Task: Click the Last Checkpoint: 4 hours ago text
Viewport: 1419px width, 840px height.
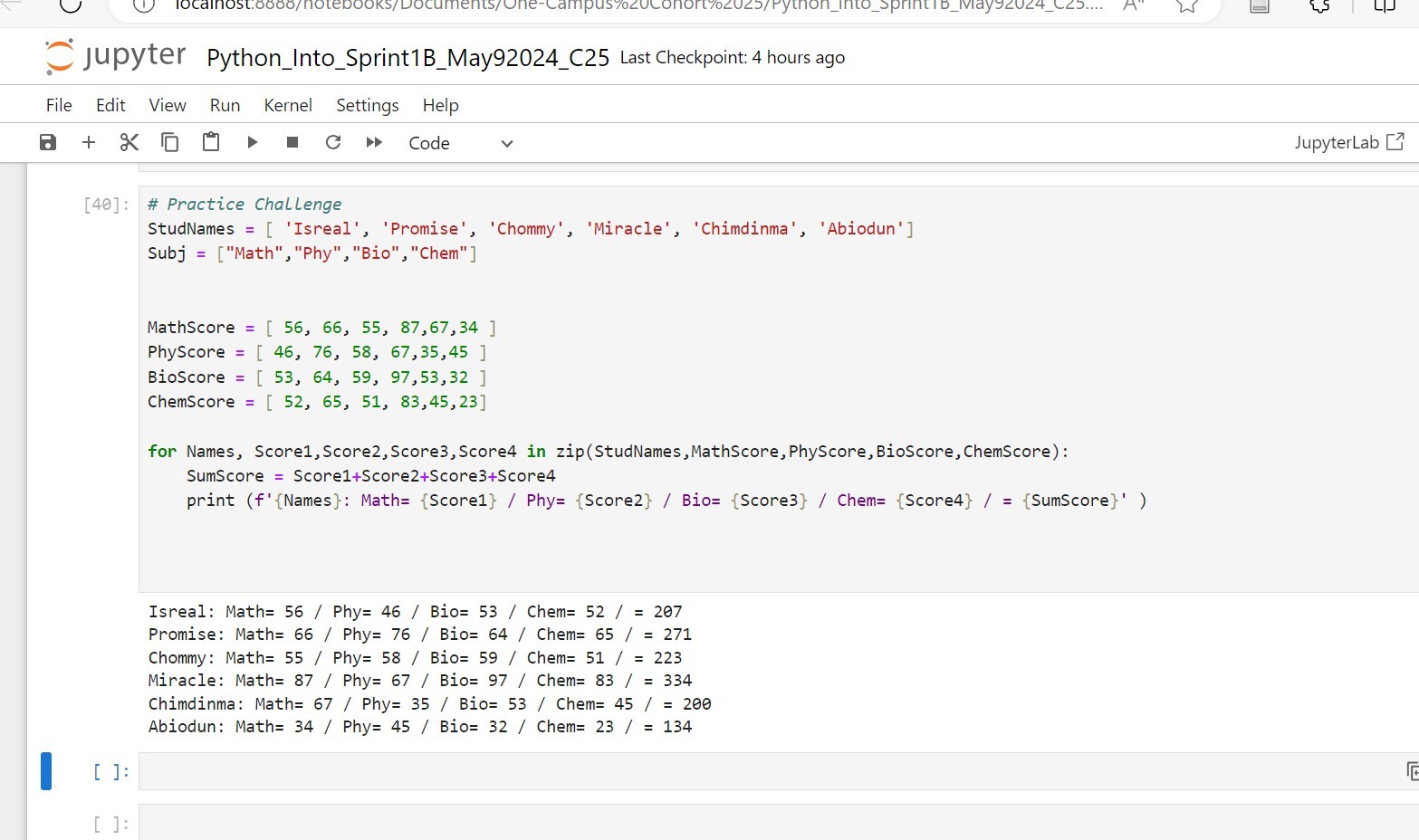Action: (733, 58)
